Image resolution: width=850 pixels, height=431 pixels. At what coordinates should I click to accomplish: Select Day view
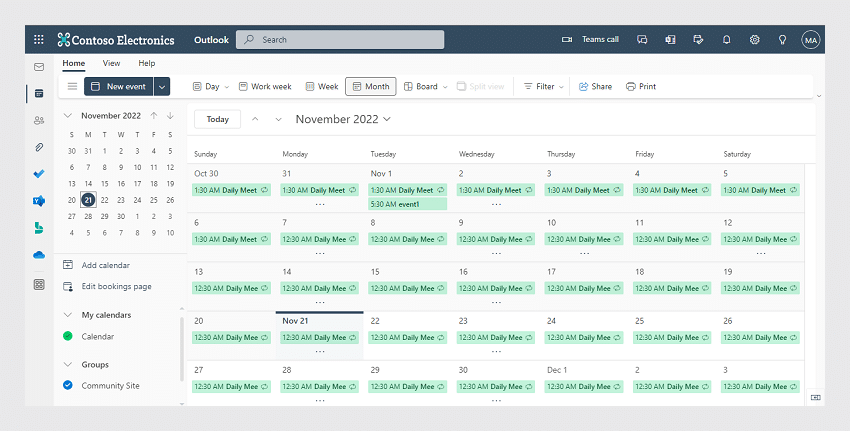[x=206, y=86]
